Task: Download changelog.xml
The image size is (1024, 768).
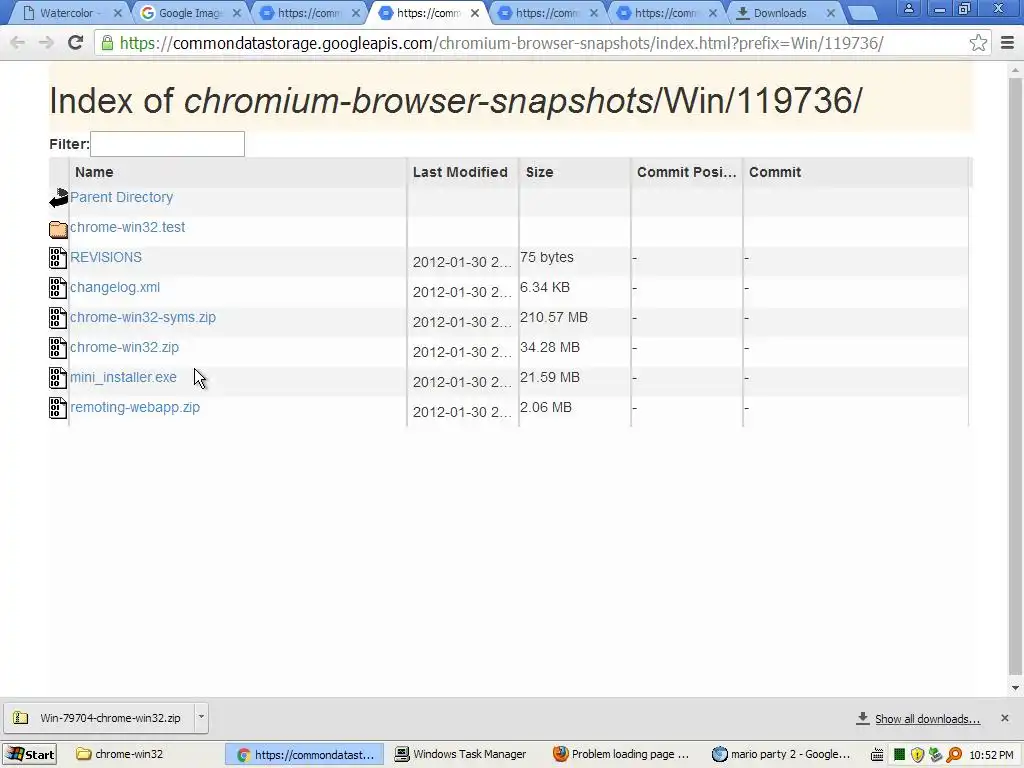Action: tap(115, 287)
